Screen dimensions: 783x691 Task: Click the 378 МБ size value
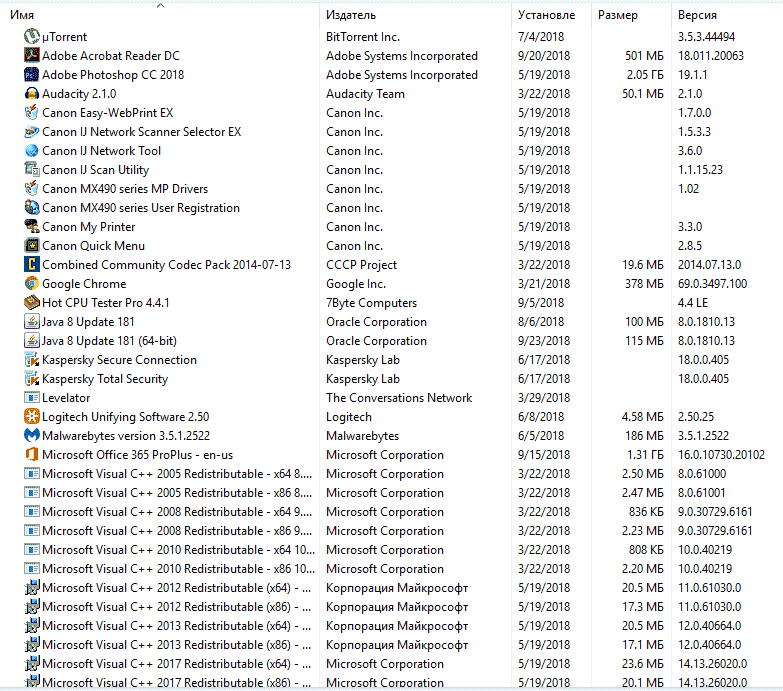point(644,284)
